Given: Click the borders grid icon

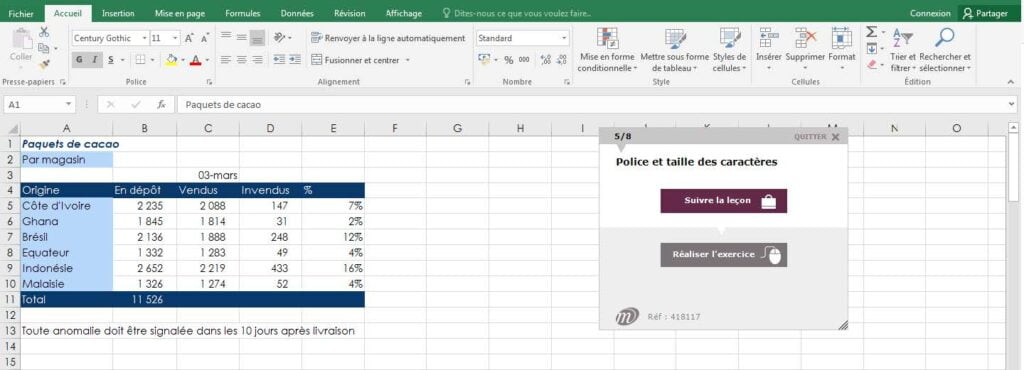Looking at the screenshot, I should pyautogui.click(x=140, y=59).
